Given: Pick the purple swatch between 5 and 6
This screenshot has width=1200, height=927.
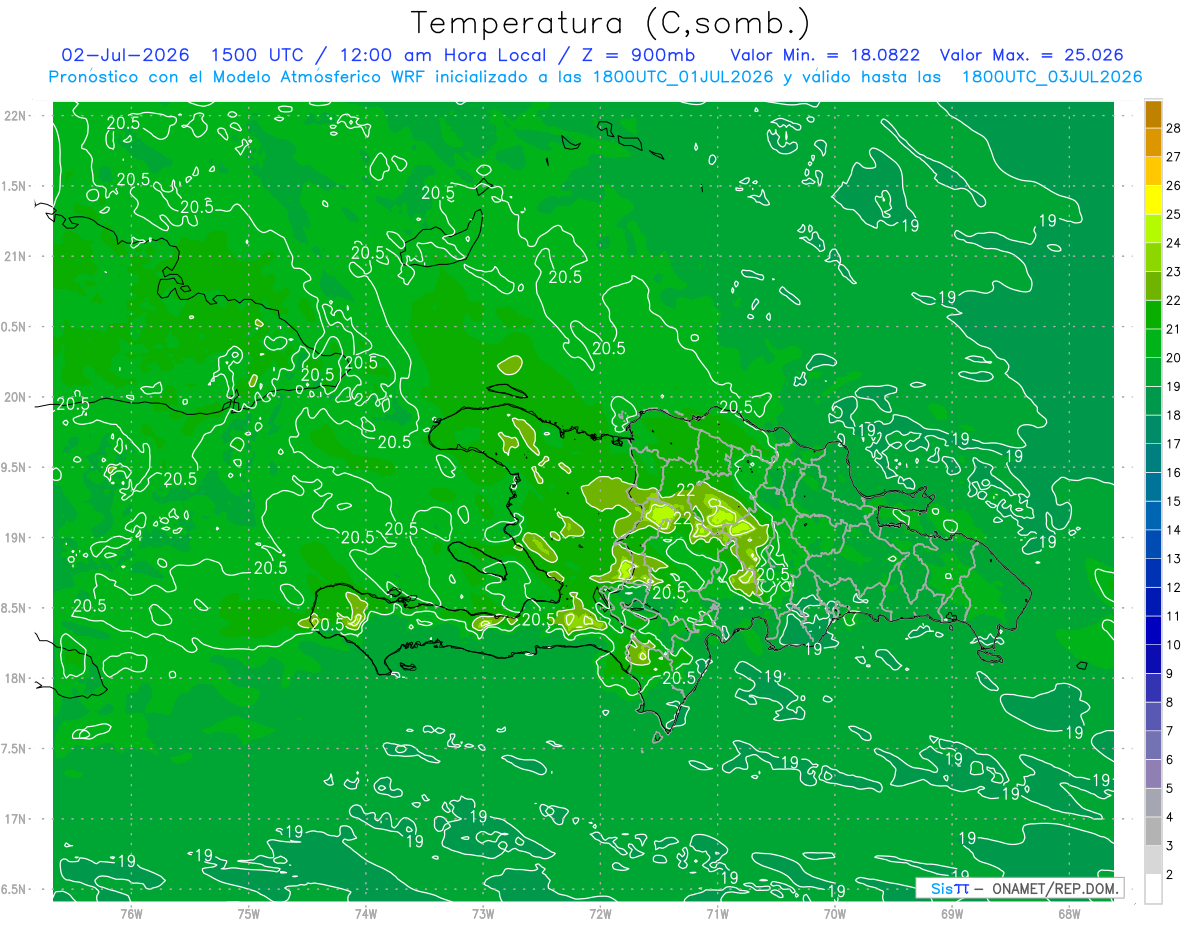Looking at the screenshot, I should point(1153,774).
